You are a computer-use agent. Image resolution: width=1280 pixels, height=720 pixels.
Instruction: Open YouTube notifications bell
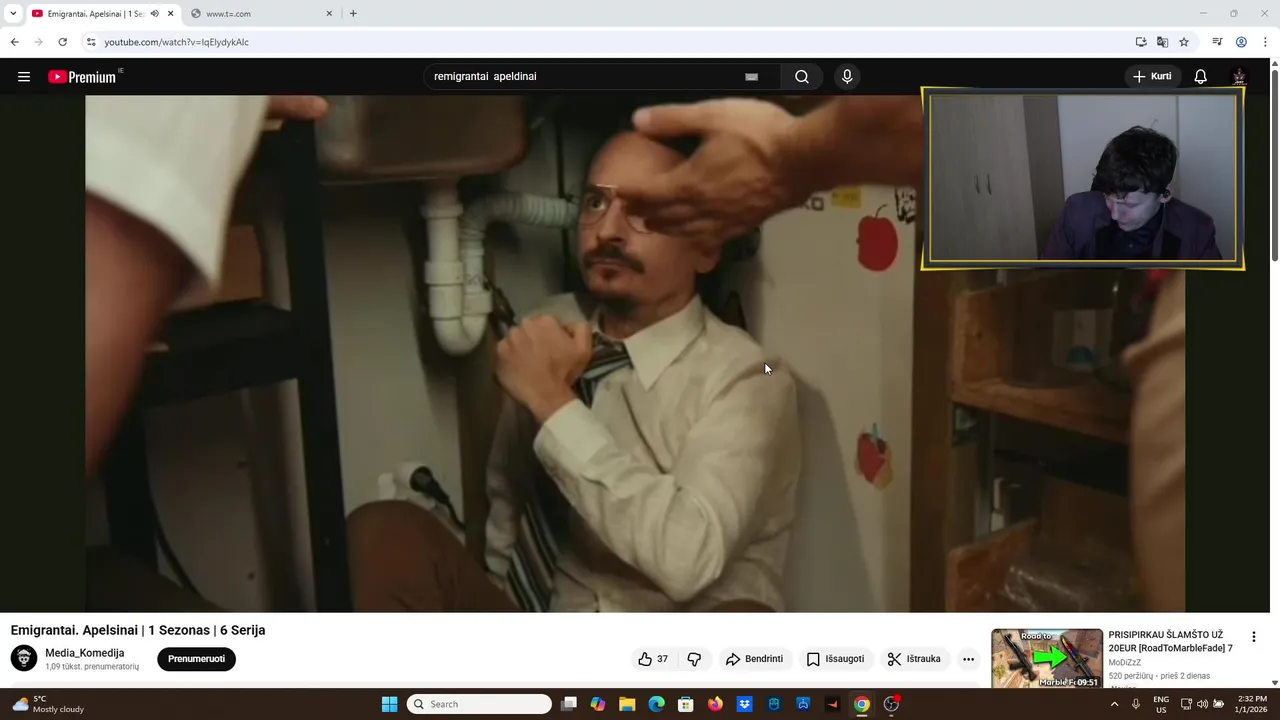1201,77
